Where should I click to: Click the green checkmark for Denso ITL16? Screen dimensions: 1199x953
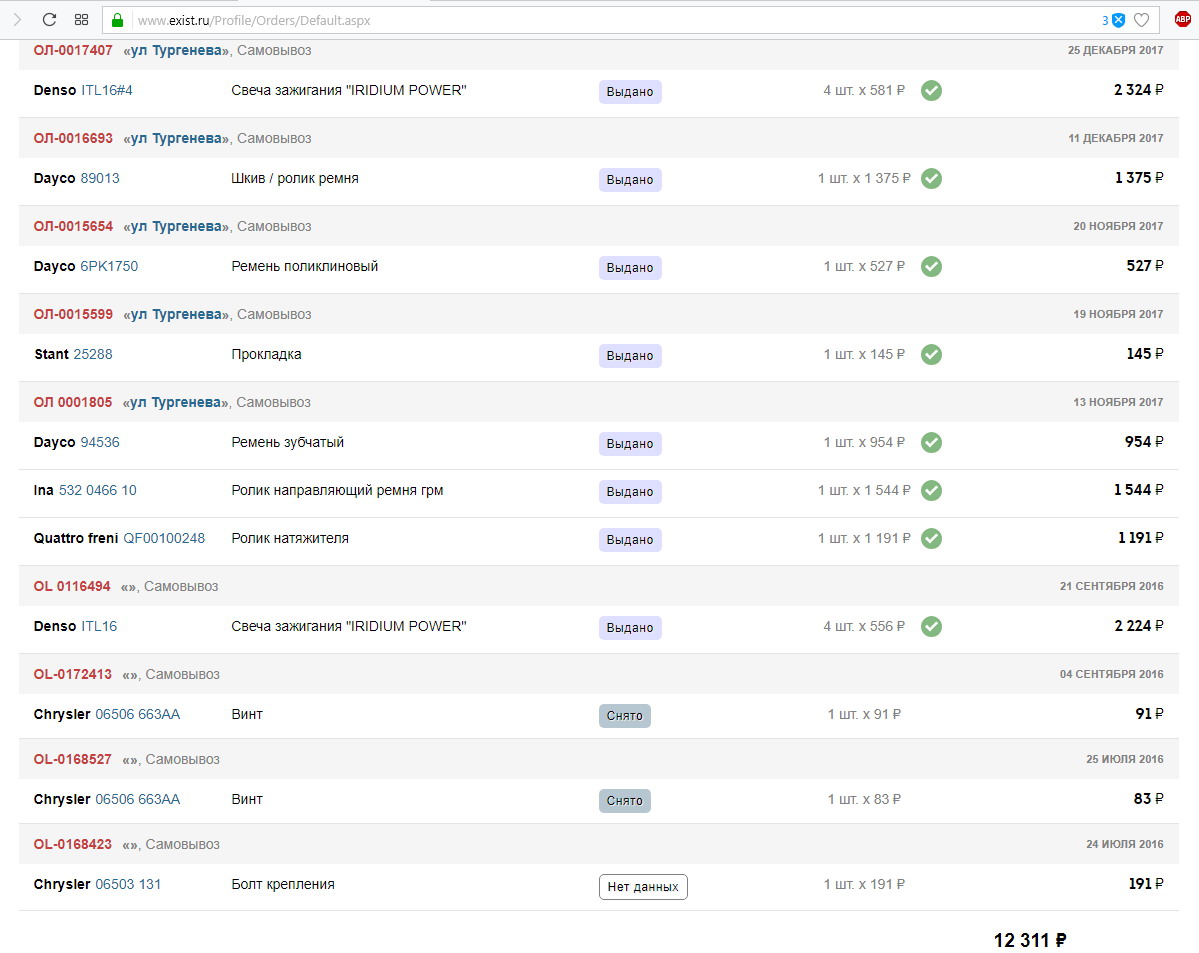point(931,626)
